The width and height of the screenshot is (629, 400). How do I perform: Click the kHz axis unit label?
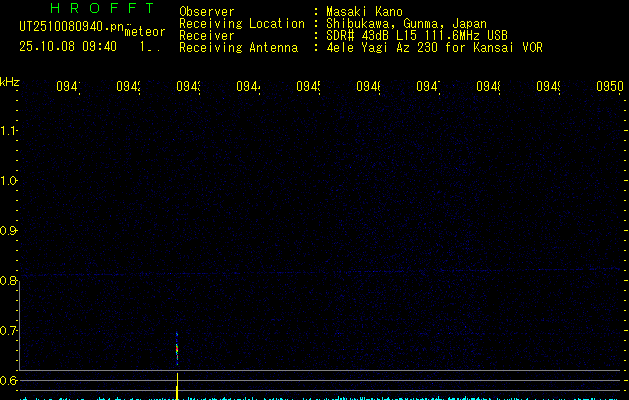pos(10,81)
